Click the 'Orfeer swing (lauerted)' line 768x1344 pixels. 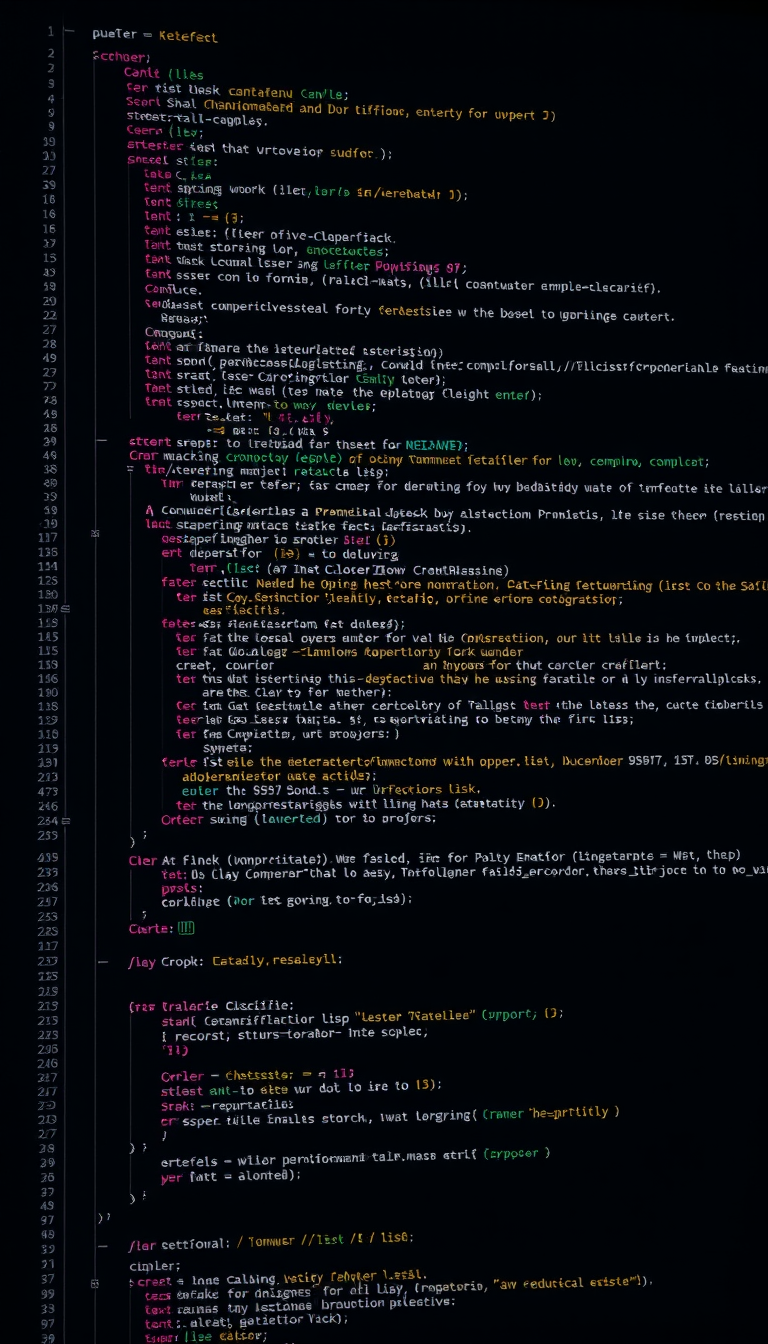298,818
